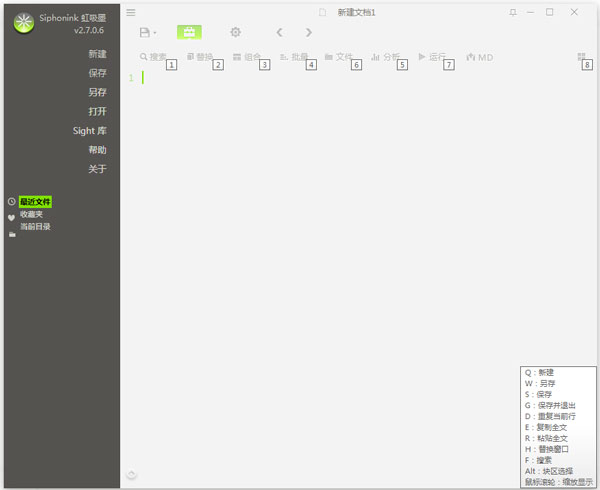Click the 新建文档1 document title
This screenshot has width=600, height=490.
tap(356, 13)
